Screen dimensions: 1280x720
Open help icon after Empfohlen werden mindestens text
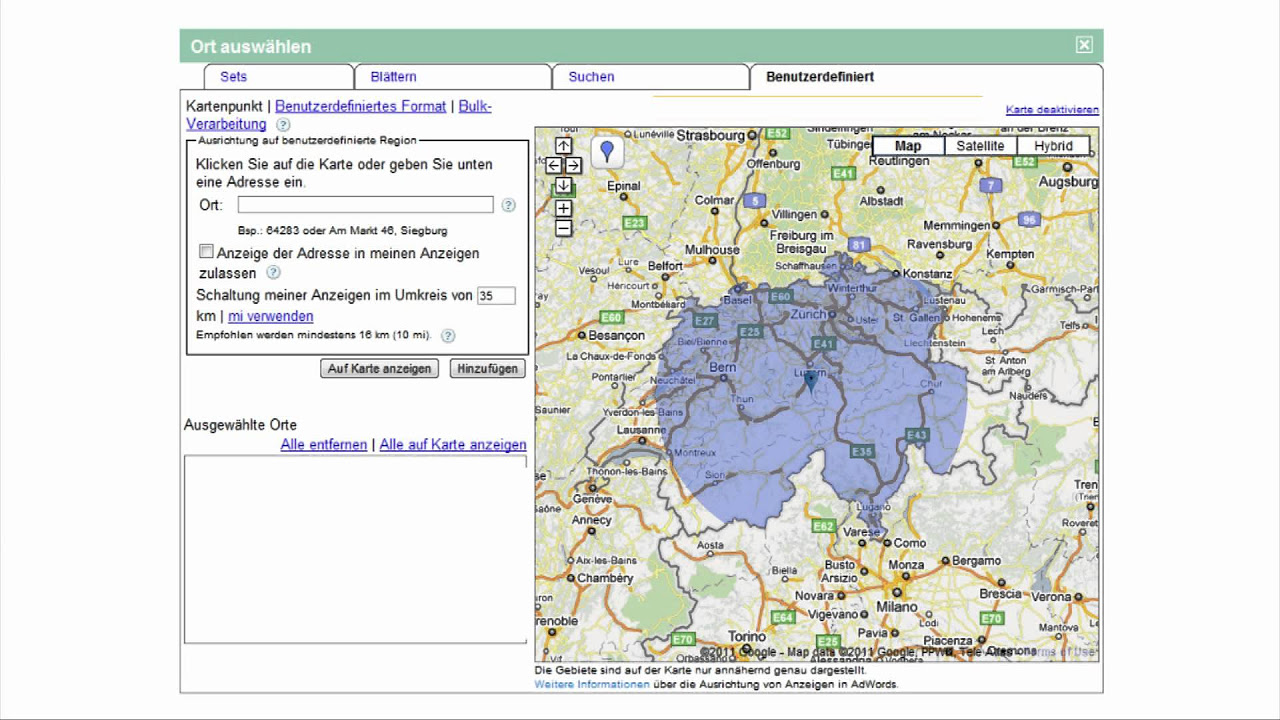tap(448, 336)
